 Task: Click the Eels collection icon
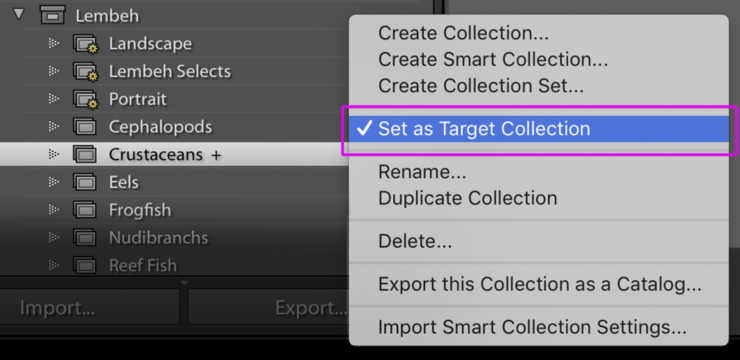85,182
